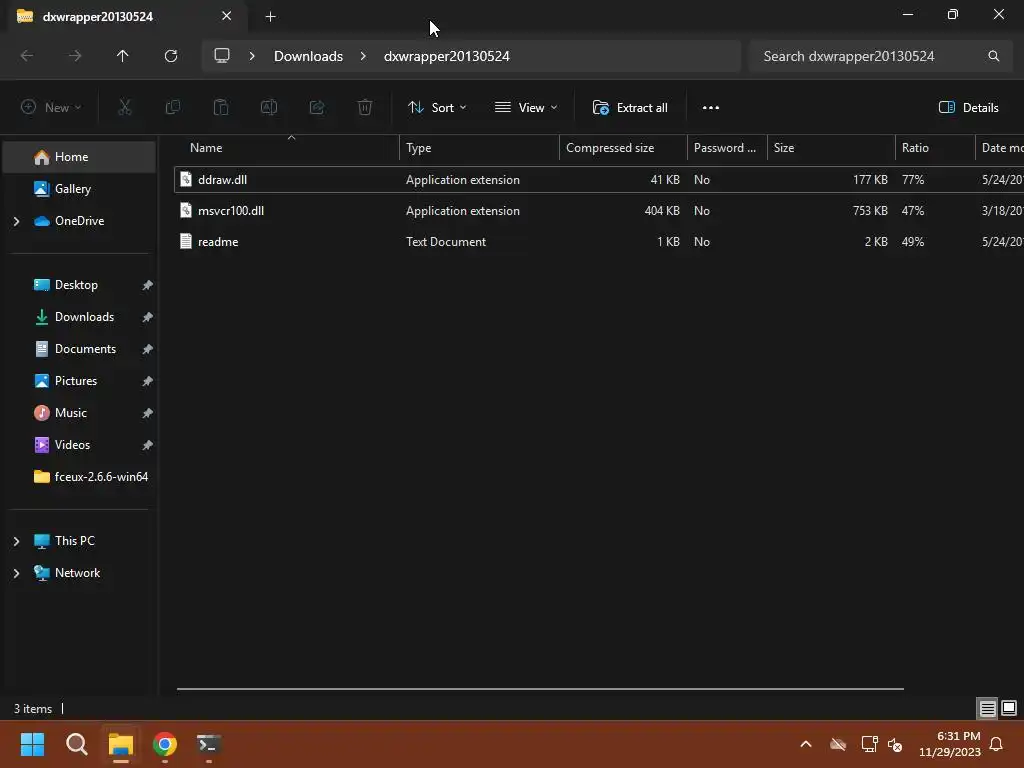Switch to large thumbnails view icon

[x=1009, y=708]
